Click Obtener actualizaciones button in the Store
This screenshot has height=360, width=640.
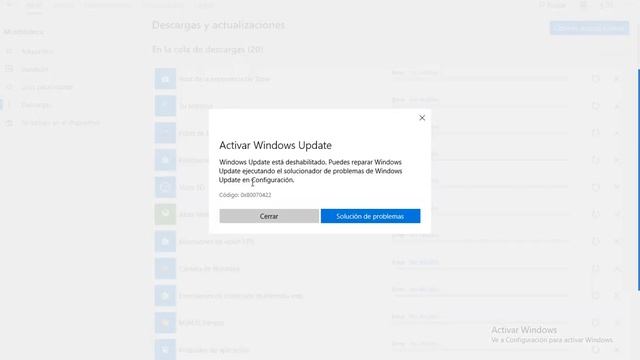(x=589, y=28)
